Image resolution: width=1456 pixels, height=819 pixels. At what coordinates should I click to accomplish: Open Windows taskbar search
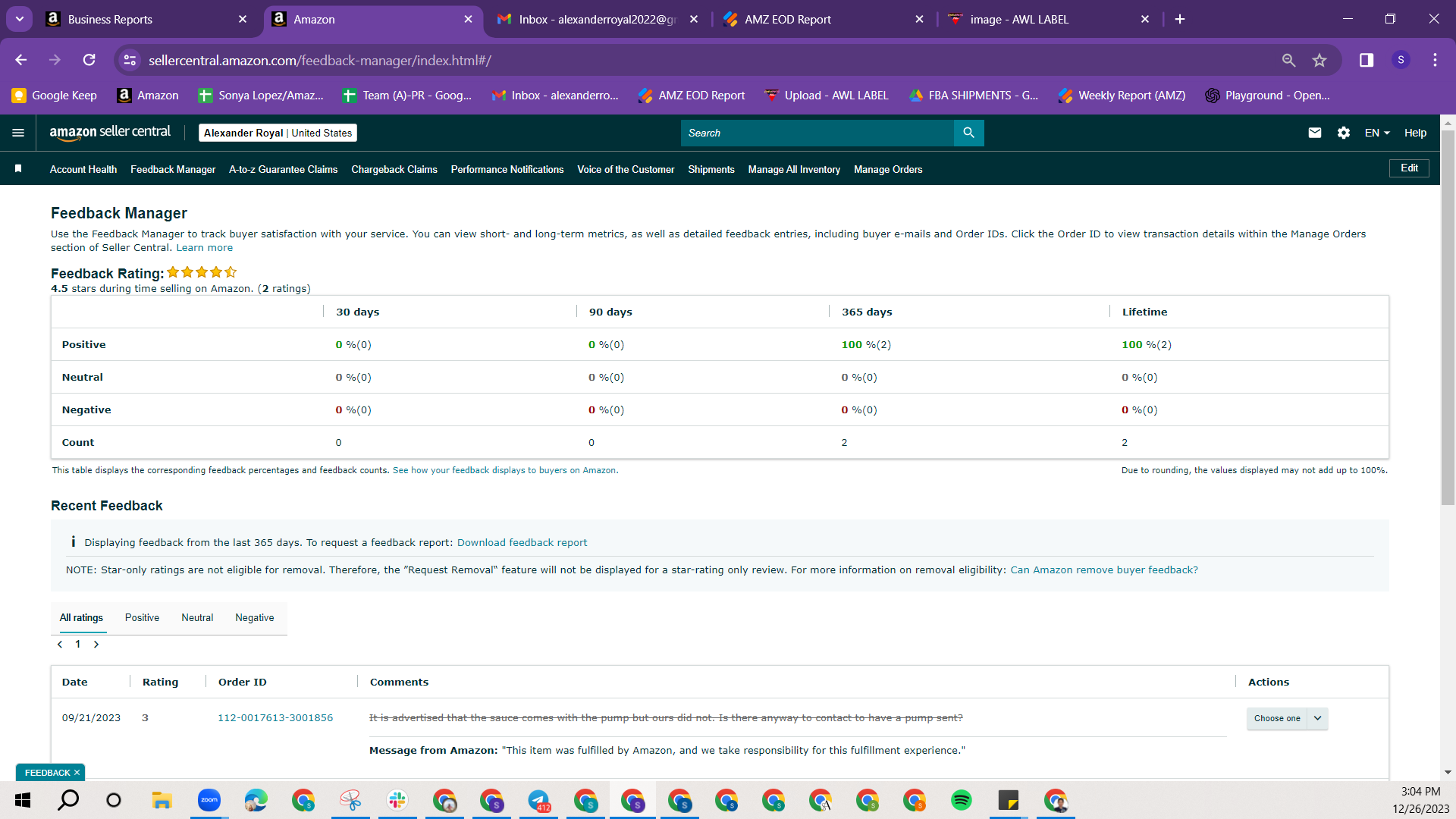pos(68,800)
